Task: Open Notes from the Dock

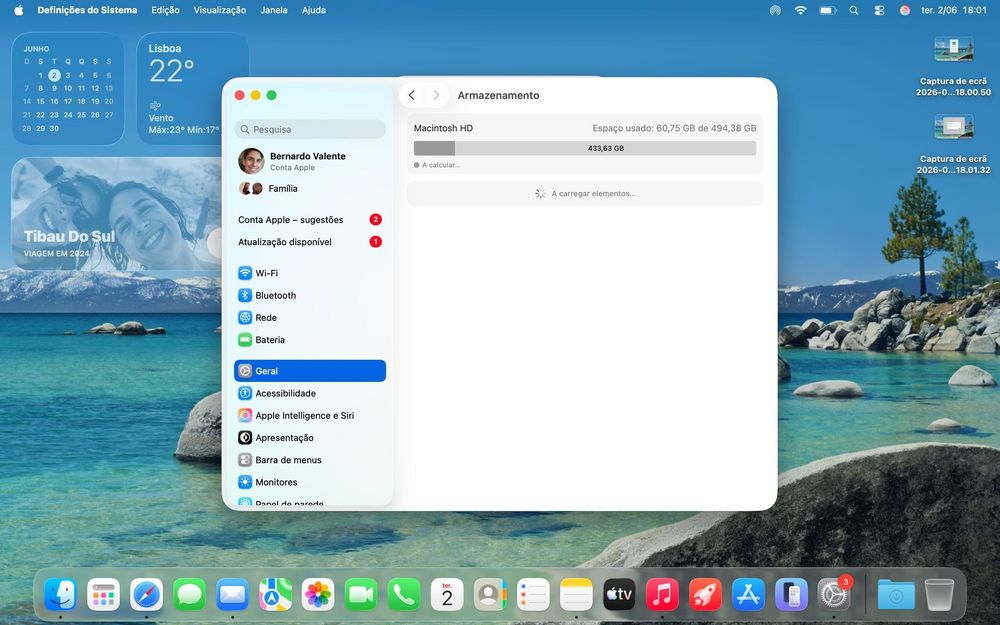Action: (x=576, y=594)
